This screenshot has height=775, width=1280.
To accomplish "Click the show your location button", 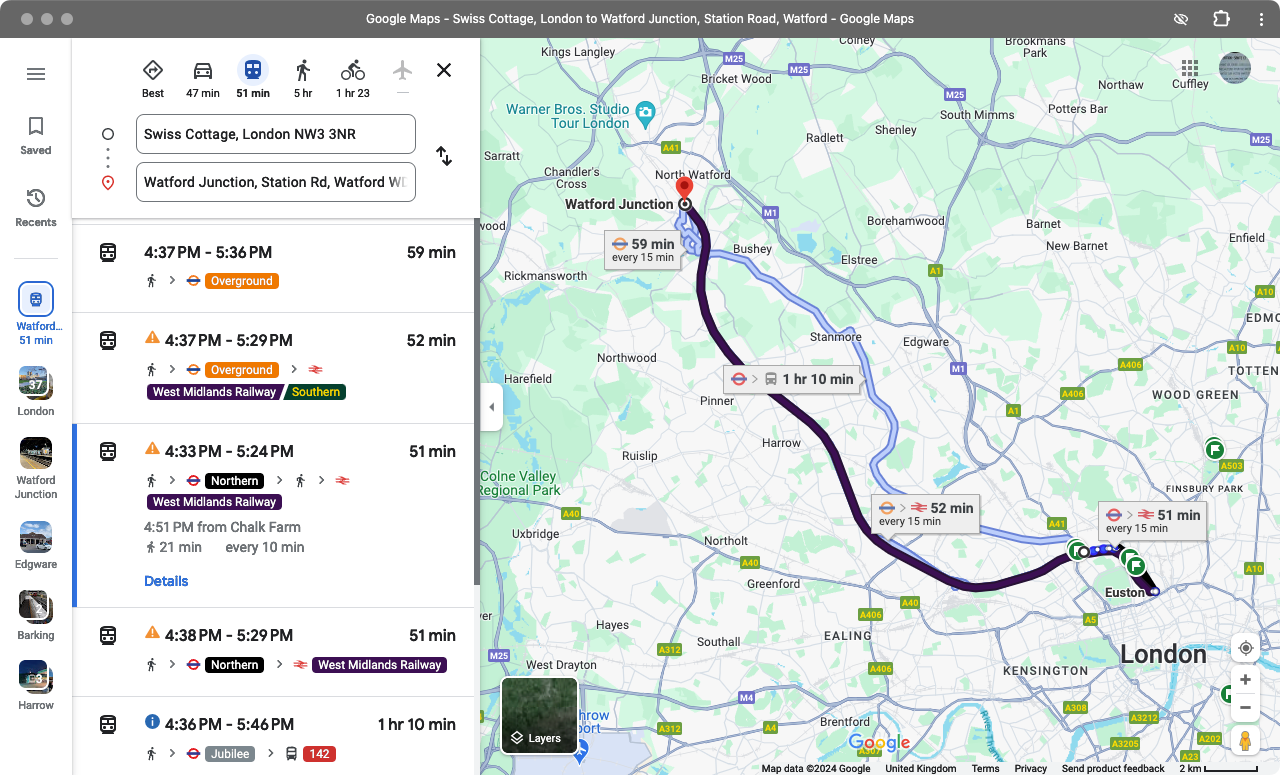I will tap(1245, 647).
